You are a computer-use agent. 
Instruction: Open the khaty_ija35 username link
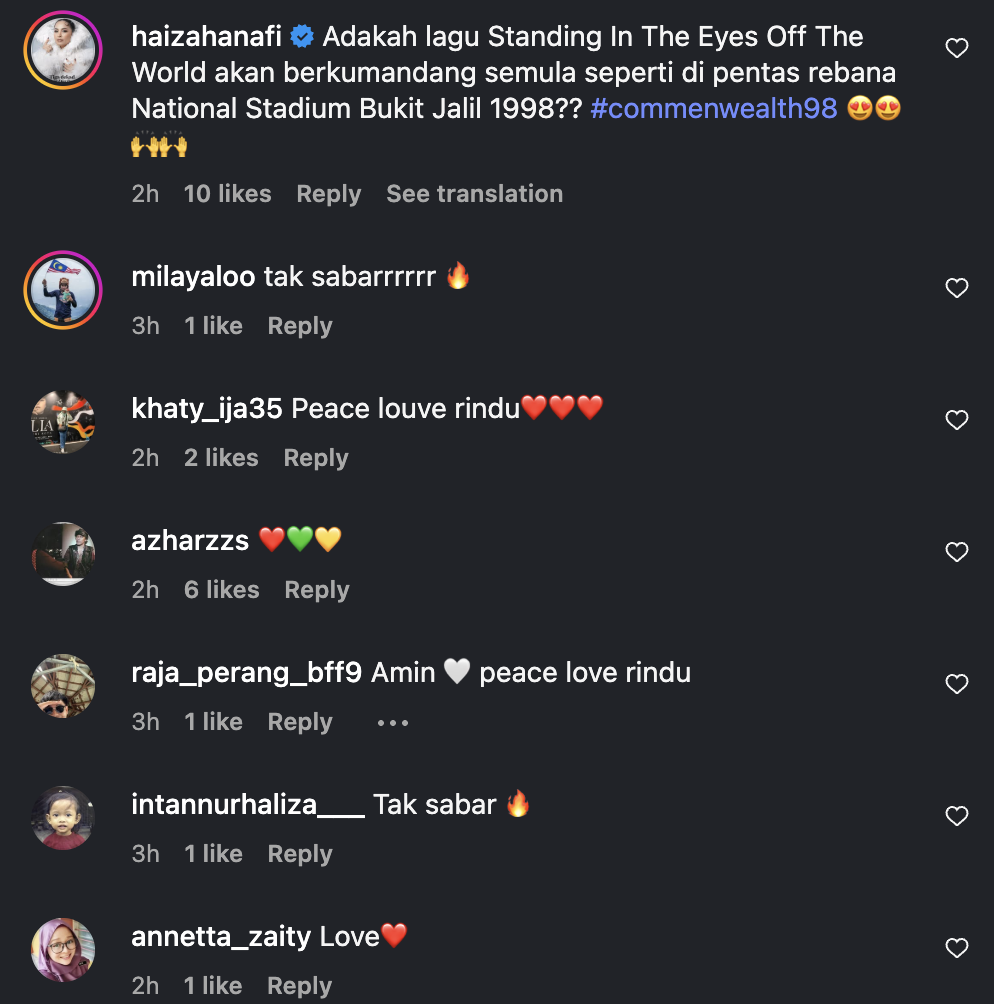207,408
